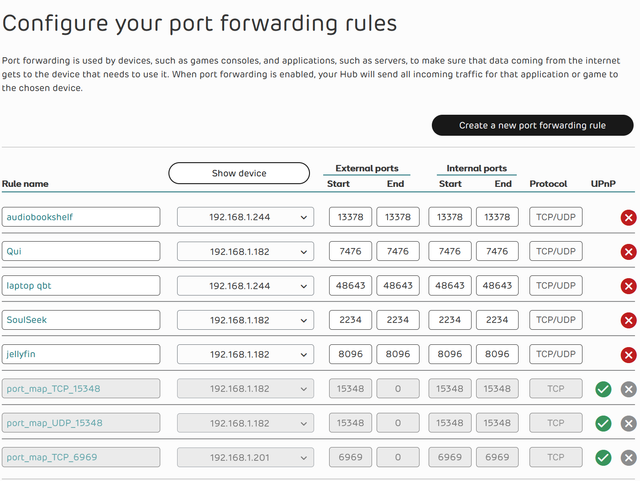This screenshot has width=640, height=481.
Task: Edit laptop qbt internal start port 48643
Action: (x=449, y=285)
